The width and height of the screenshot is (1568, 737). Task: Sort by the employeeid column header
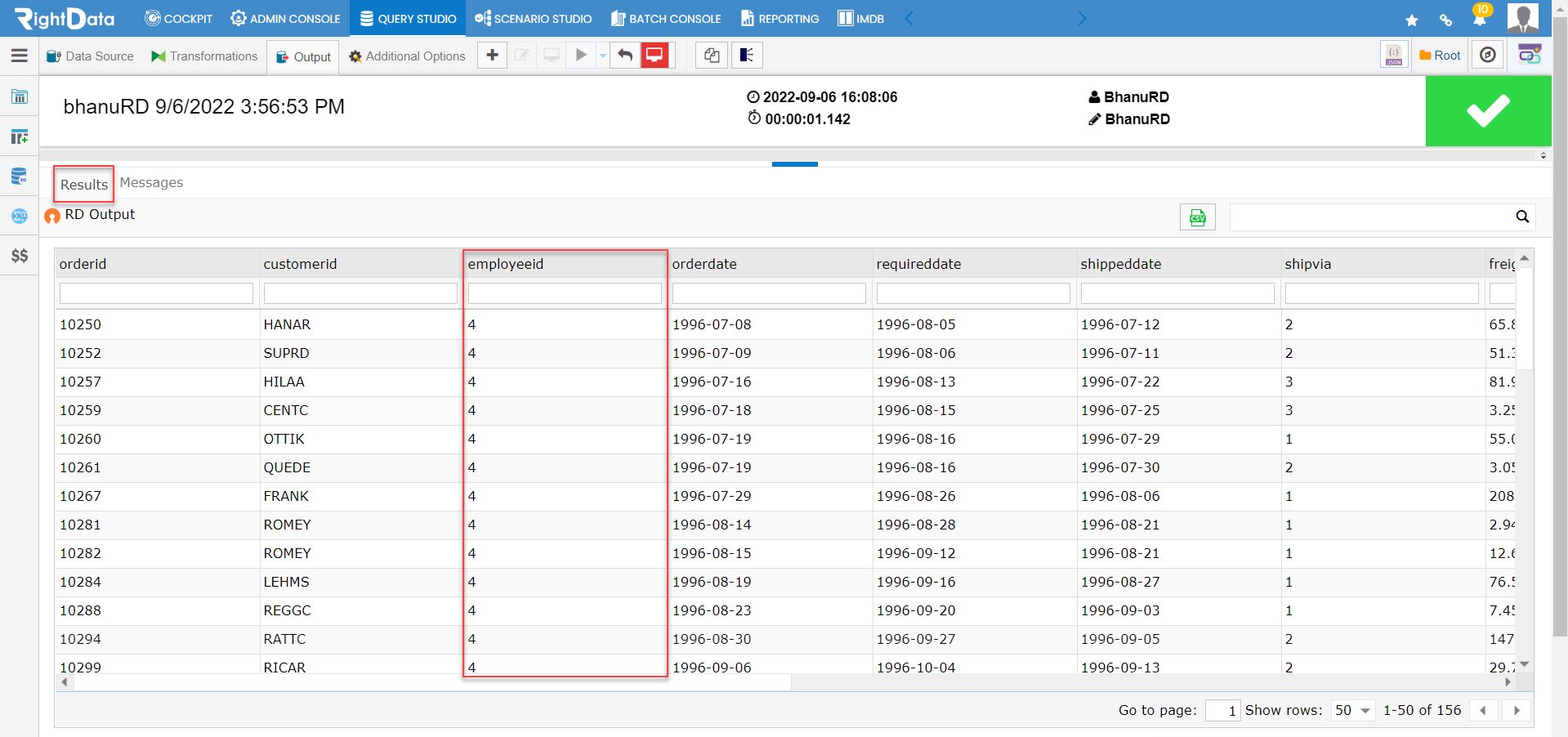click(x=565, y=264)
